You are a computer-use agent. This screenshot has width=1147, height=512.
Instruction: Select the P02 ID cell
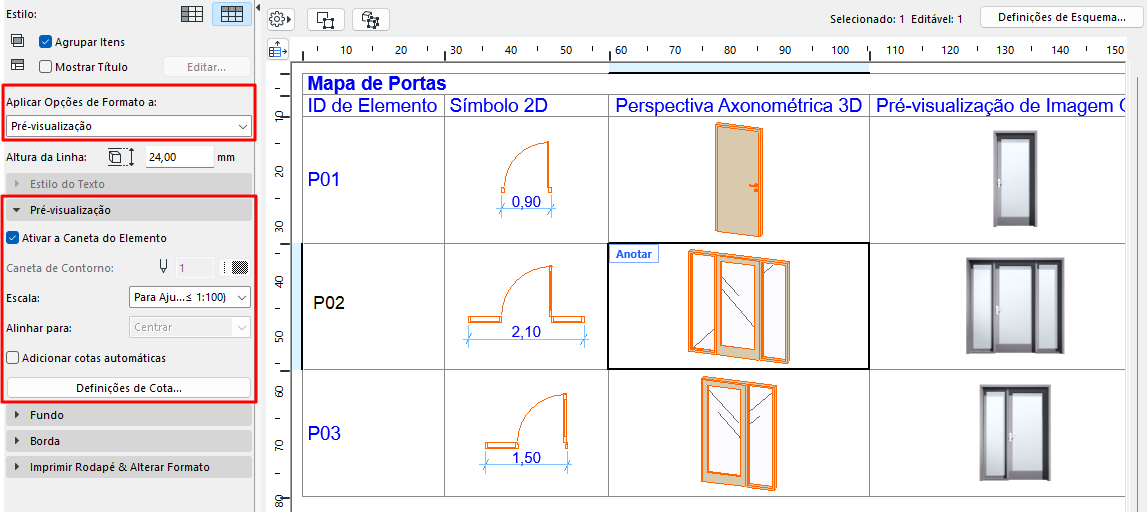pos(373,306)
